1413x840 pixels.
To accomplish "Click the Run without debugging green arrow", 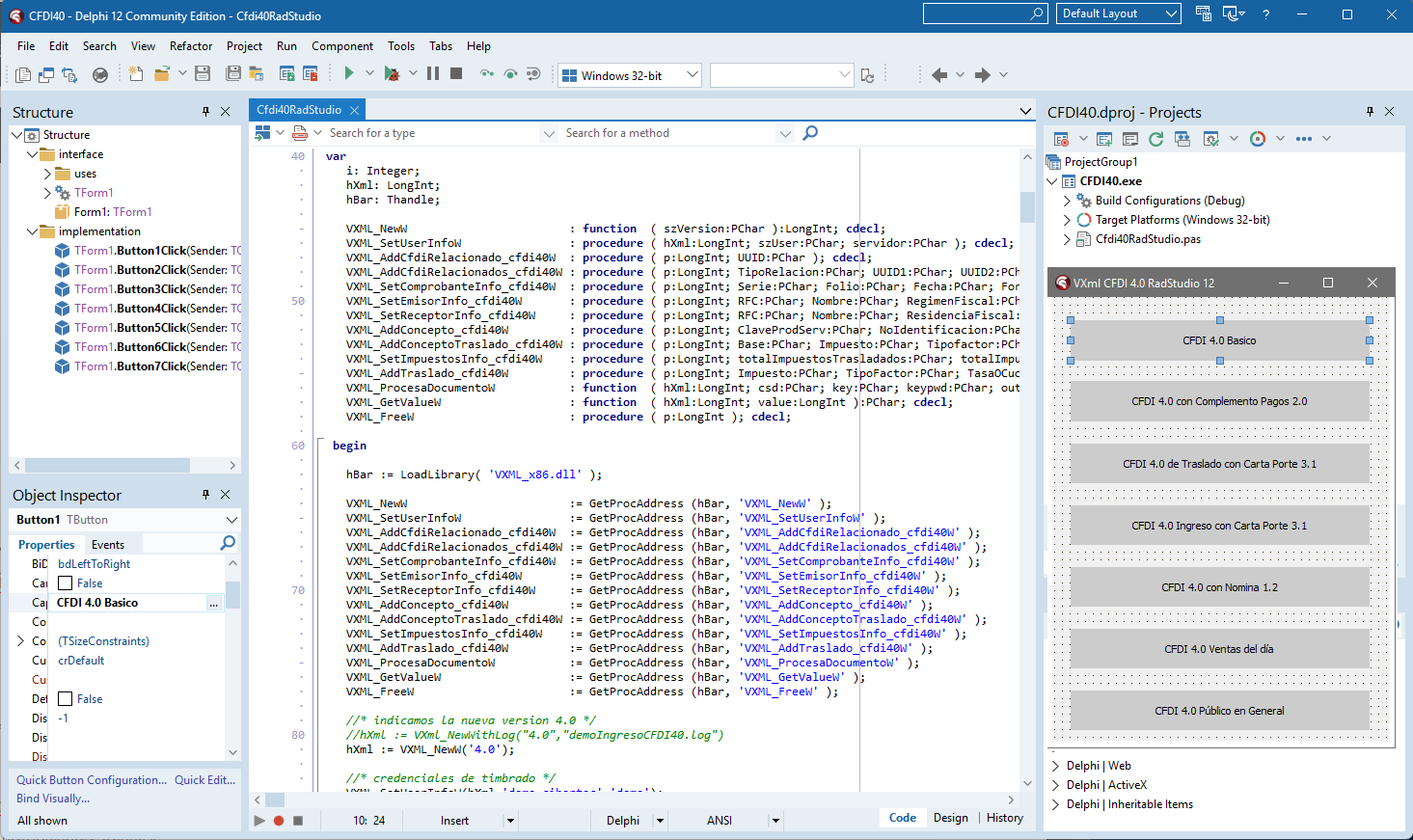I will (x=349, y=73).
